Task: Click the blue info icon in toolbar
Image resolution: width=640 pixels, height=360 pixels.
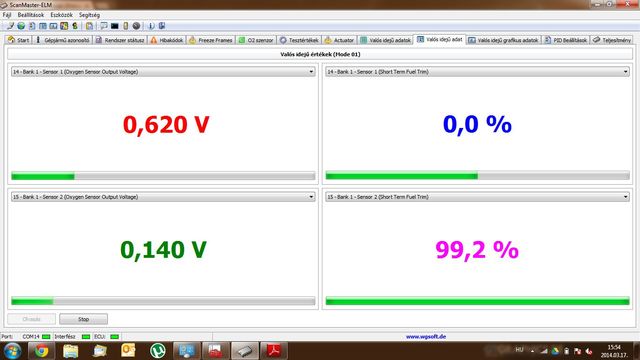Action: (151, 26)
